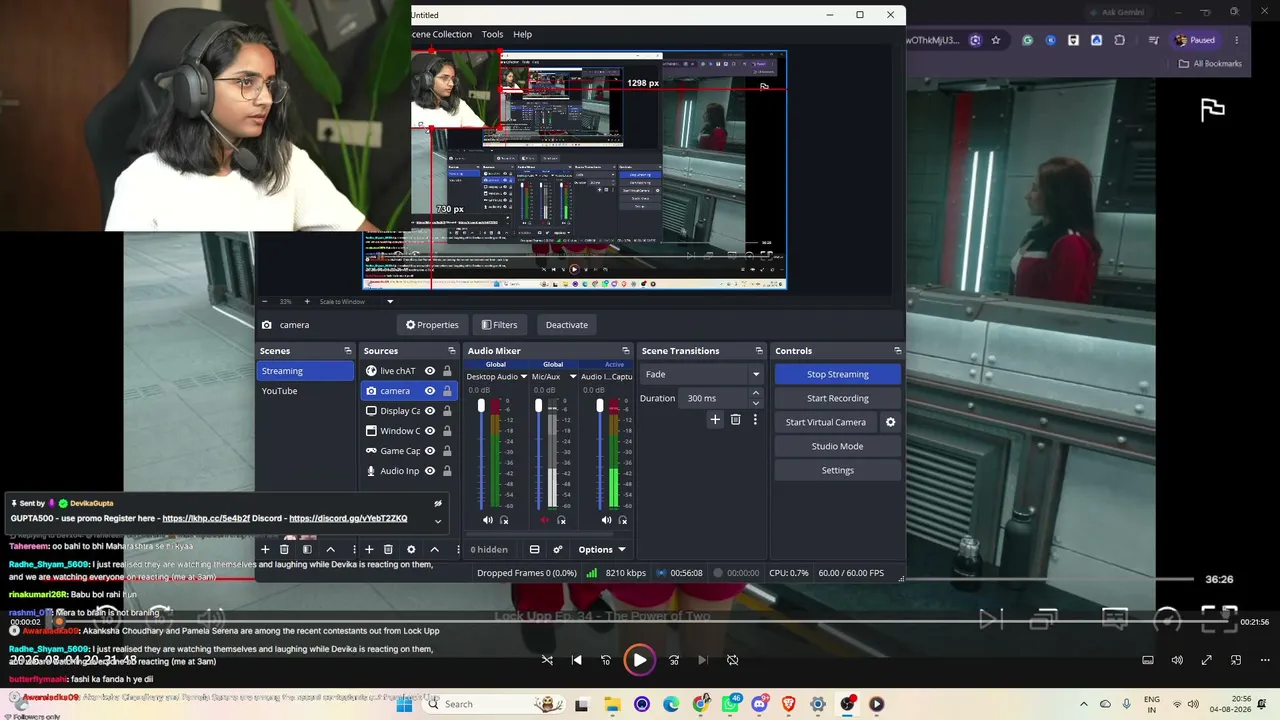Open All Bookmarks folder in Chrome

[x=1210, y=64]
